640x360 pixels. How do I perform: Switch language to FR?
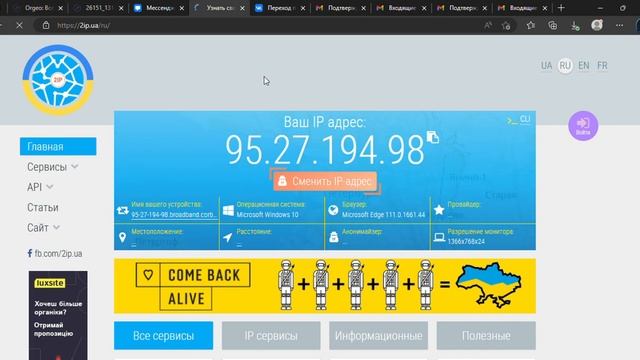click(x=602, y=66)
